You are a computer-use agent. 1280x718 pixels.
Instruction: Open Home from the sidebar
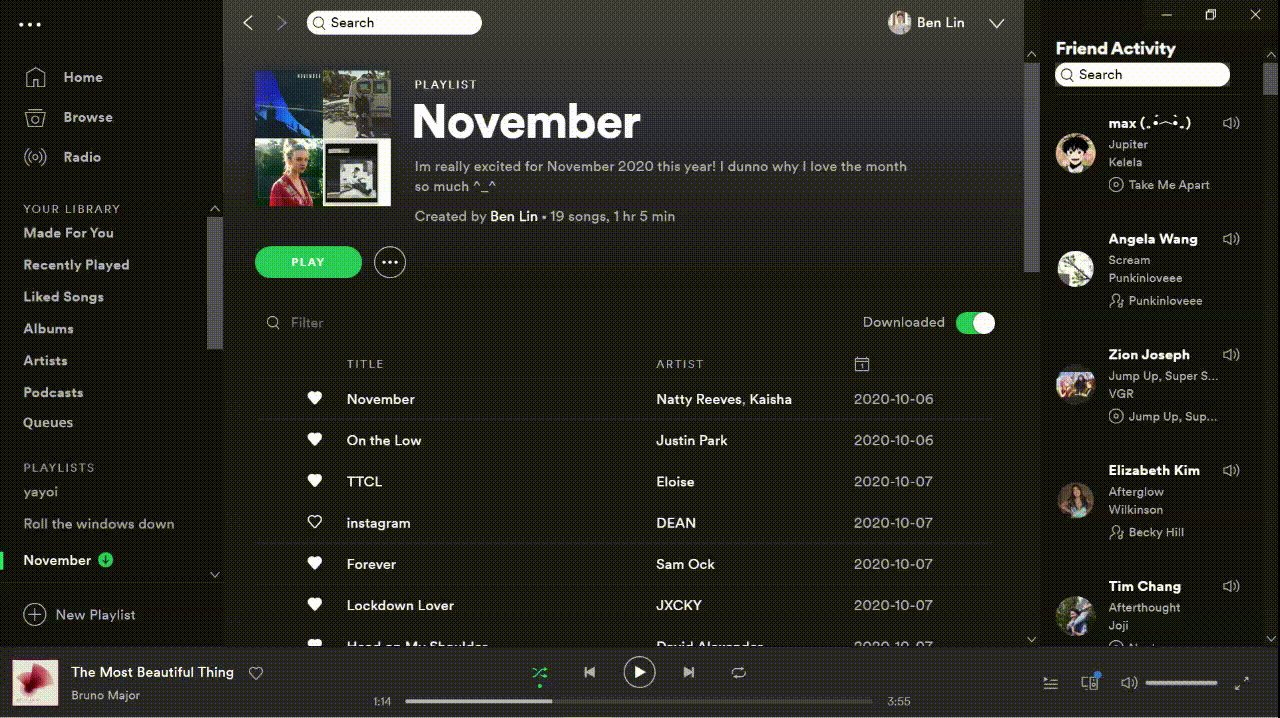pyautogui.click(x=83, y=77)
